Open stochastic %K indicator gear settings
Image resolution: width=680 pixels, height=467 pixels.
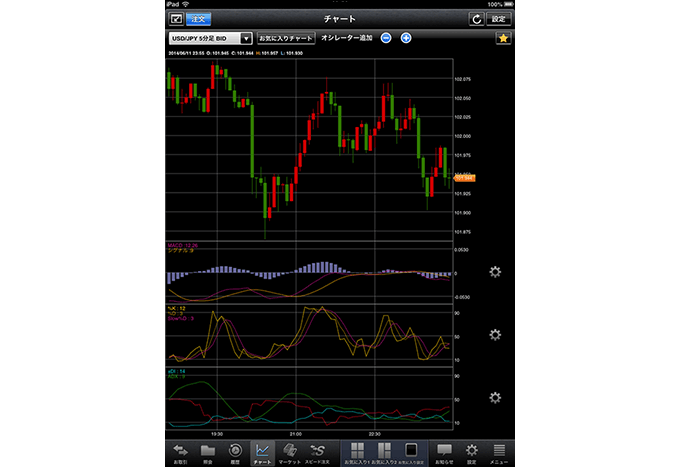pos(494,335)
